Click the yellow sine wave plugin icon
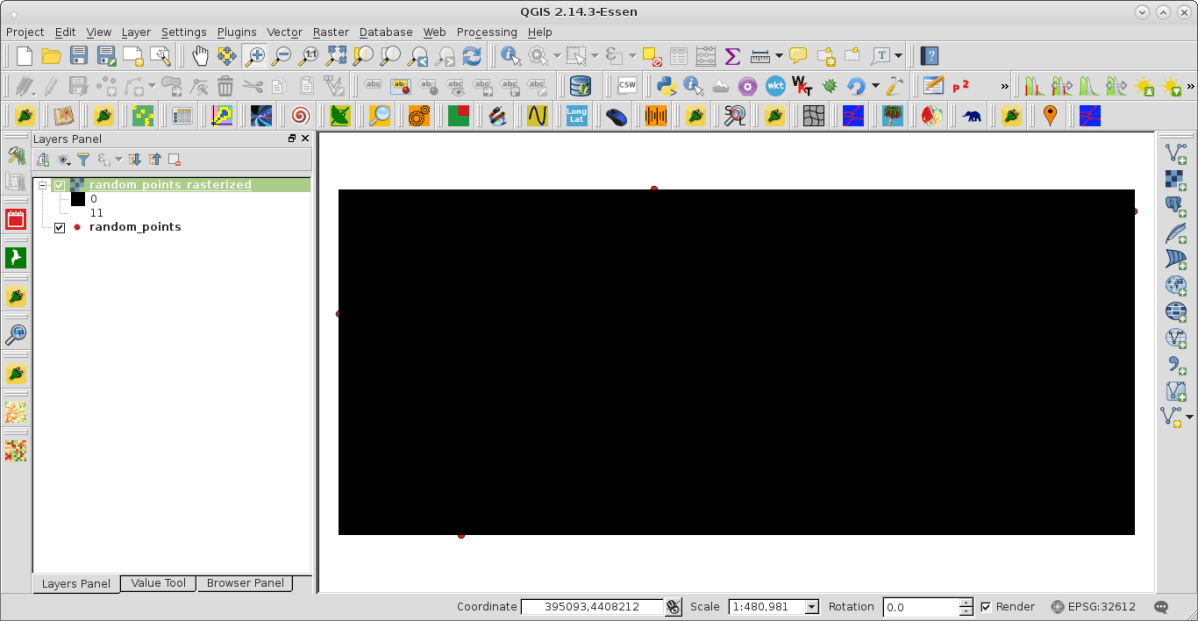Screen dimensions: 1198x621 click(x=537, y=116)
